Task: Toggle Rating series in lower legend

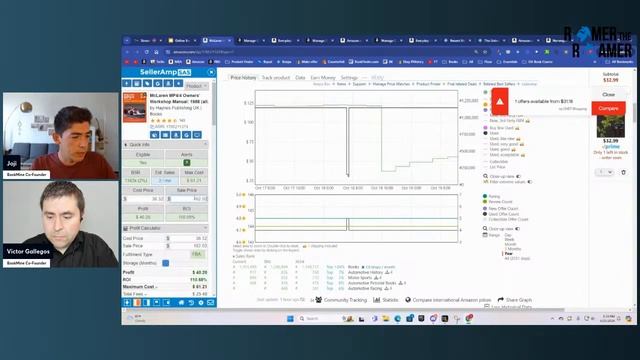Action: click(492, 196)
